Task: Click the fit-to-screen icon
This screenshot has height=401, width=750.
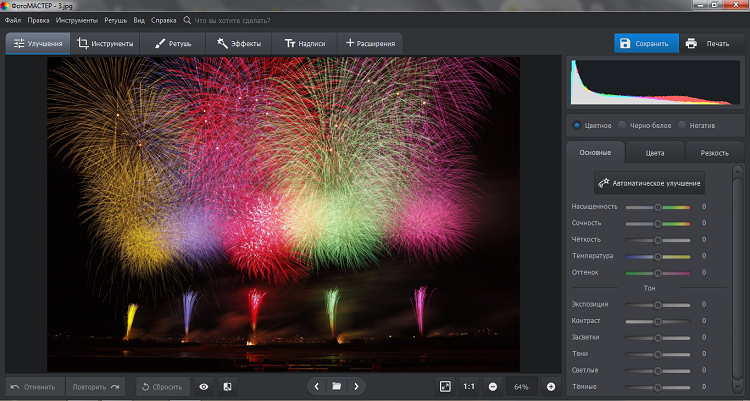Action: (x=445, y=386)
